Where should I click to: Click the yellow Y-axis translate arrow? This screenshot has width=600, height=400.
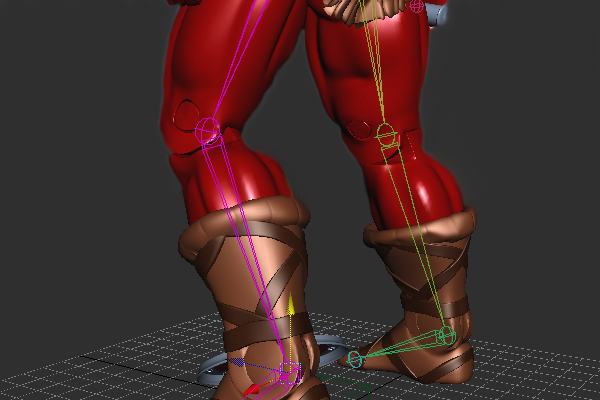291,304
